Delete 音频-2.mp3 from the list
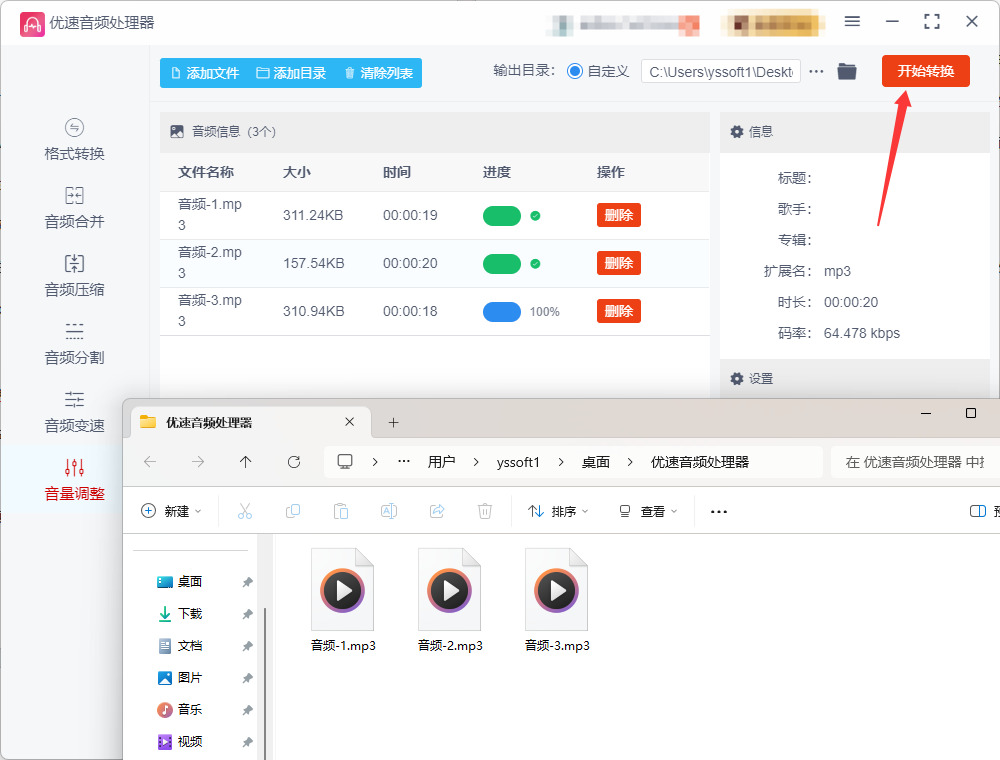Screen dimensions: 1000x760 click(x=619, y=263)
